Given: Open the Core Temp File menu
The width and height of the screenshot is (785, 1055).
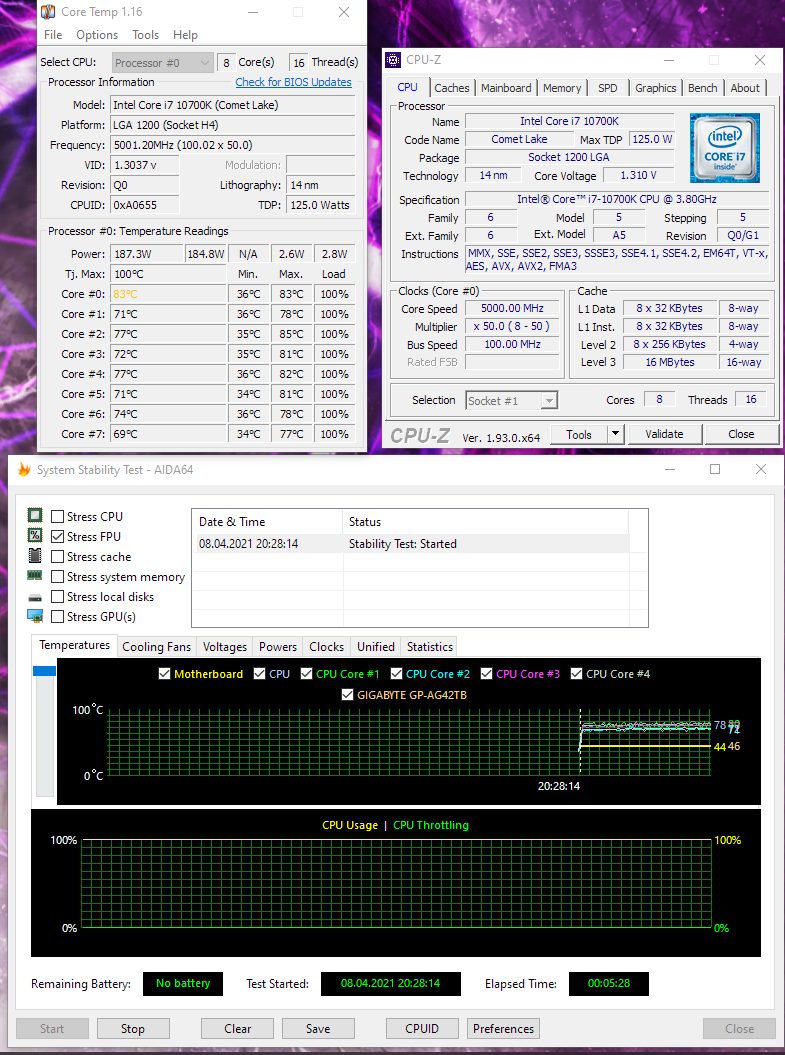Looking at the screenshot, I should coord(53,35).
